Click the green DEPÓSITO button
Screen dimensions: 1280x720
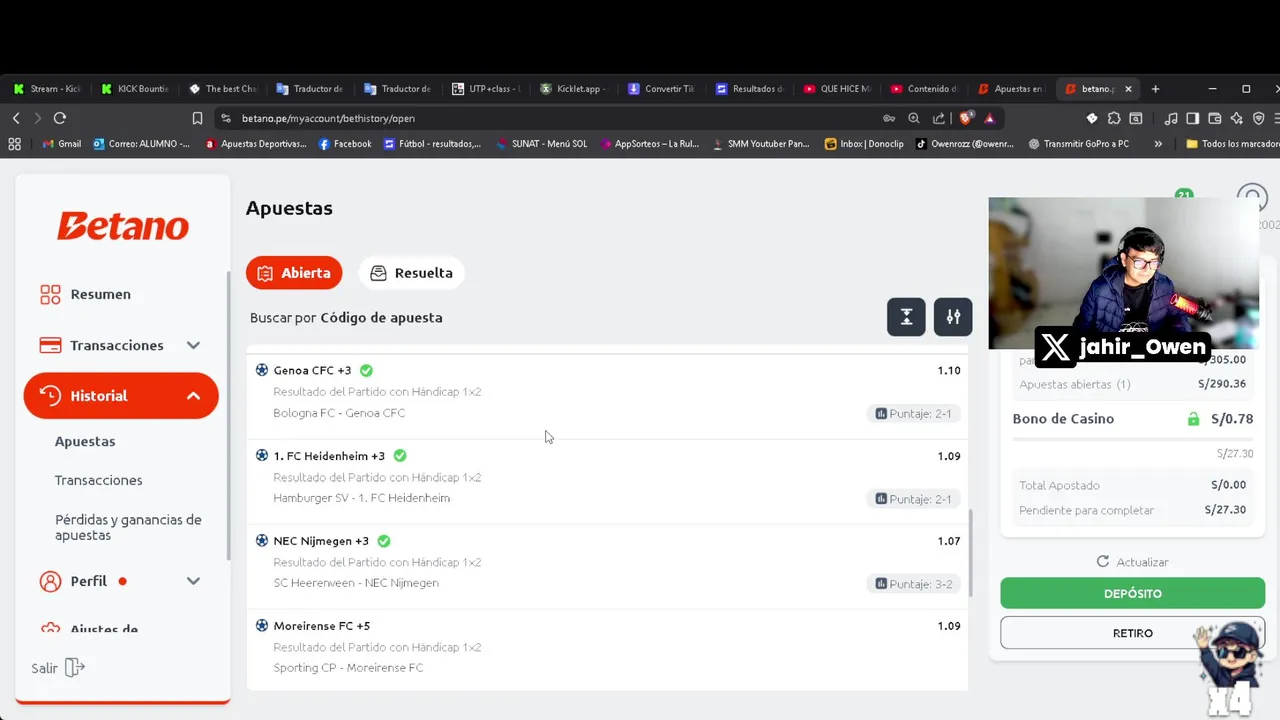[x=1132, y=593]
